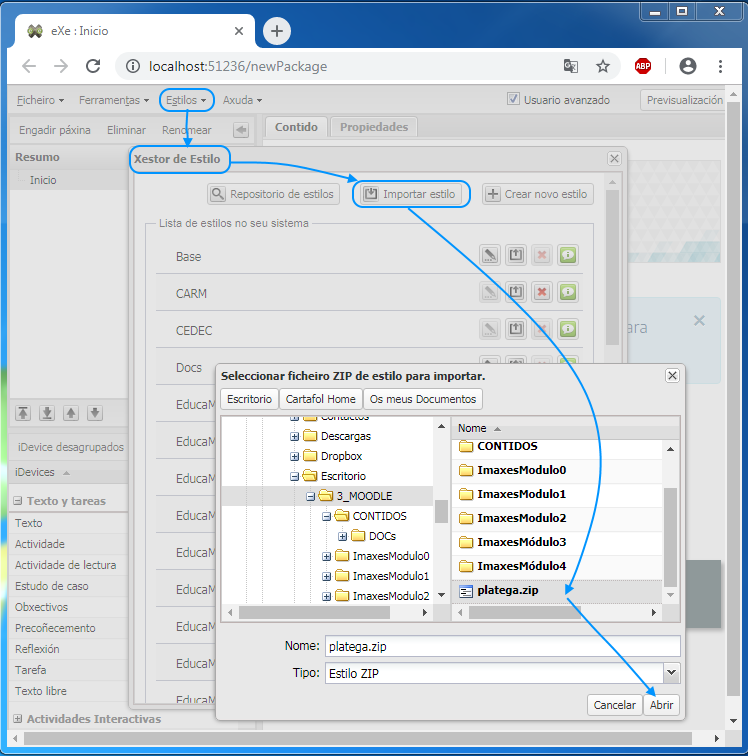
Task: Toggle the Usuario avanzado checkbox
Action: point(513,100)
